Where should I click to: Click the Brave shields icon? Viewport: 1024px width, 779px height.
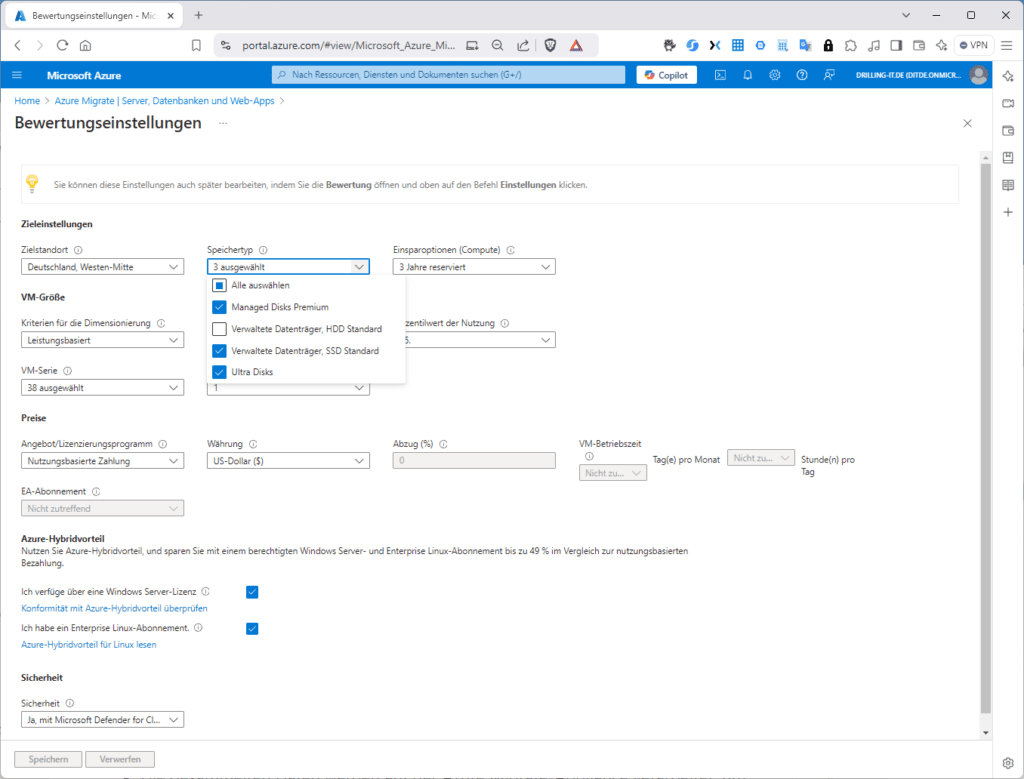pyautogui.click(x=551, y=45)
